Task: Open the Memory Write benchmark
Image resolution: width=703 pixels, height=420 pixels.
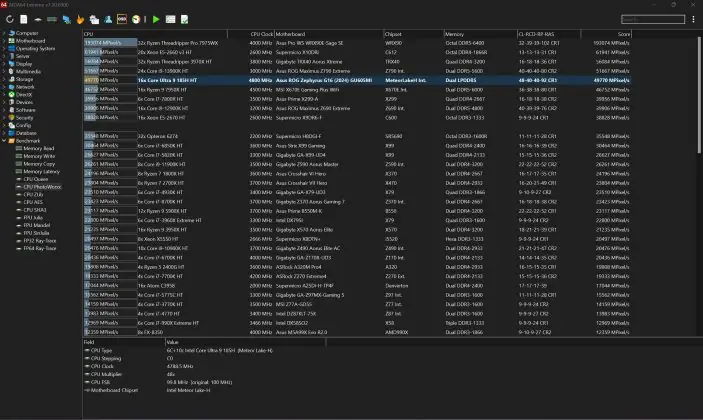Action: 39,156
